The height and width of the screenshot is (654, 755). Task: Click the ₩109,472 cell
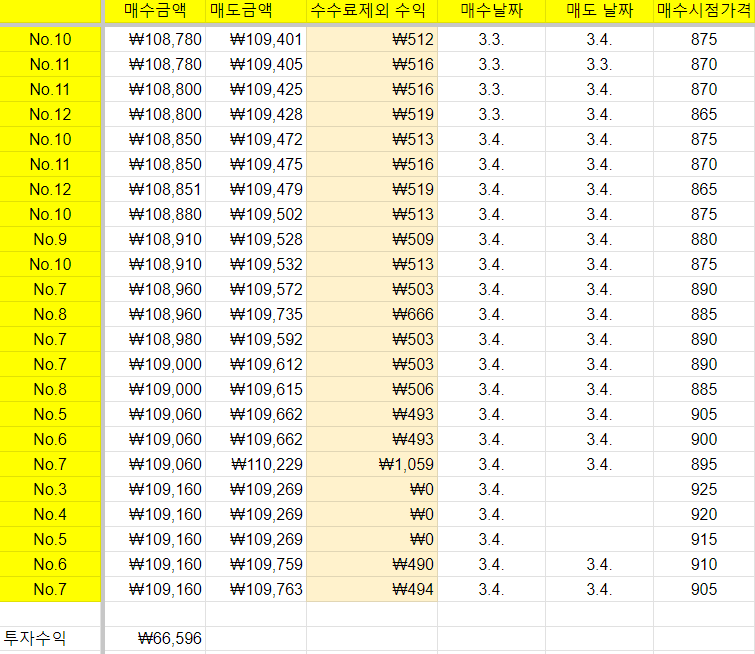(x=256, y=140)
